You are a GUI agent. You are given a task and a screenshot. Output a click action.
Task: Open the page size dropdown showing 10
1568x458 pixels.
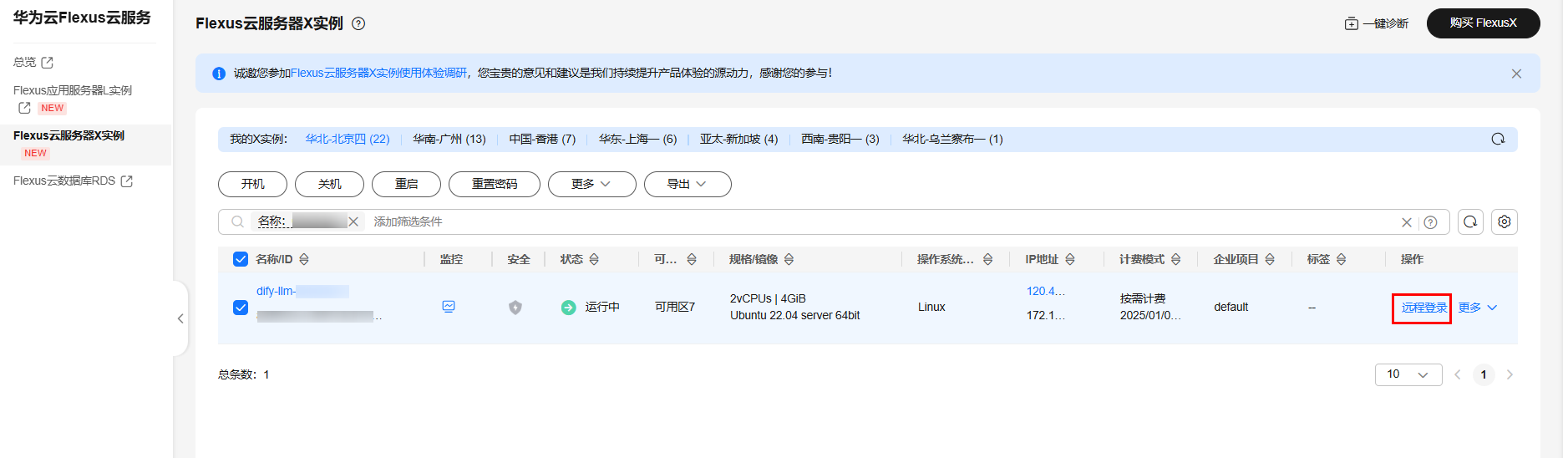pyautogui.click(x=1408, y=374)
